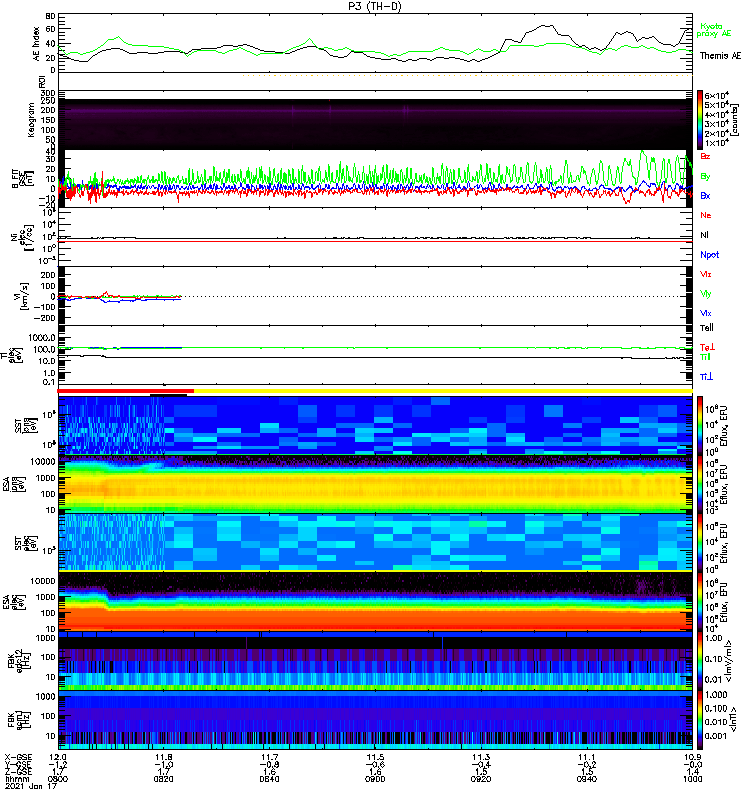750x800 pixels.
Task: Click the blue Ti perpendicular legend label
Action: click(x=706, y=377)
